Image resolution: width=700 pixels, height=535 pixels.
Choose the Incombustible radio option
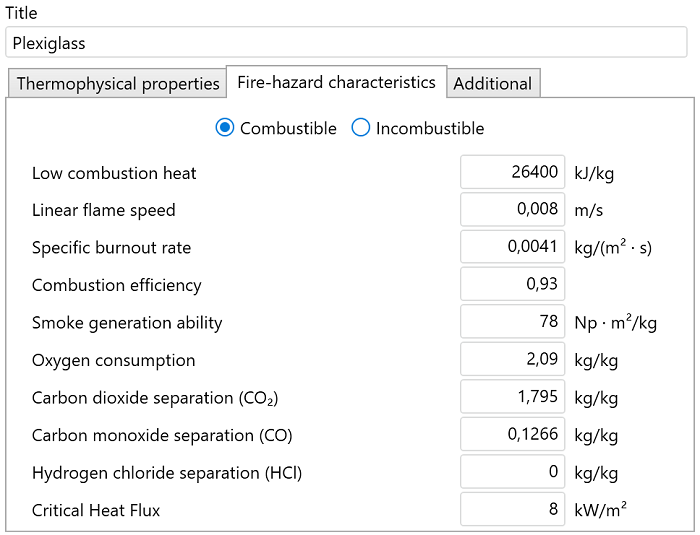tap(361, 128)
